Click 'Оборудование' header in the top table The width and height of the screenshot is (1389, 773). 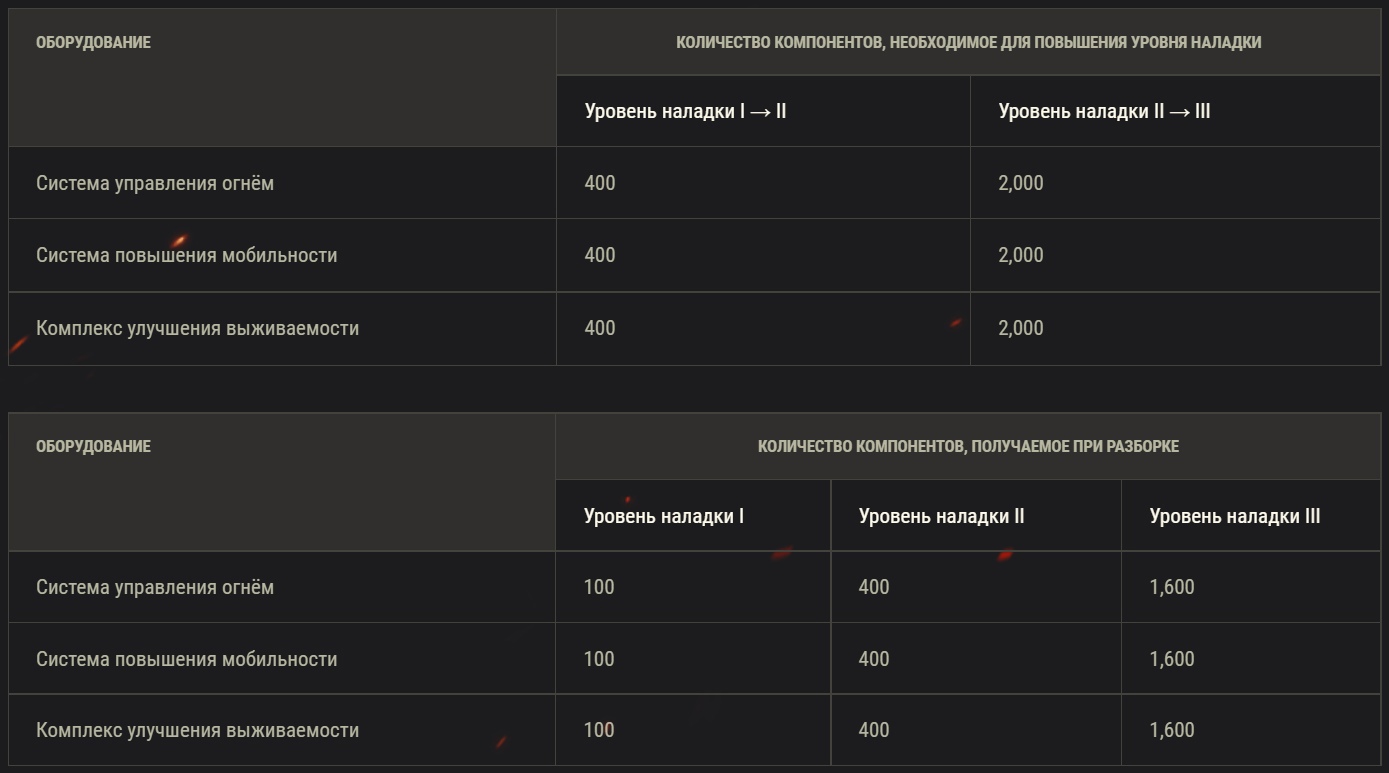(93, 42)
